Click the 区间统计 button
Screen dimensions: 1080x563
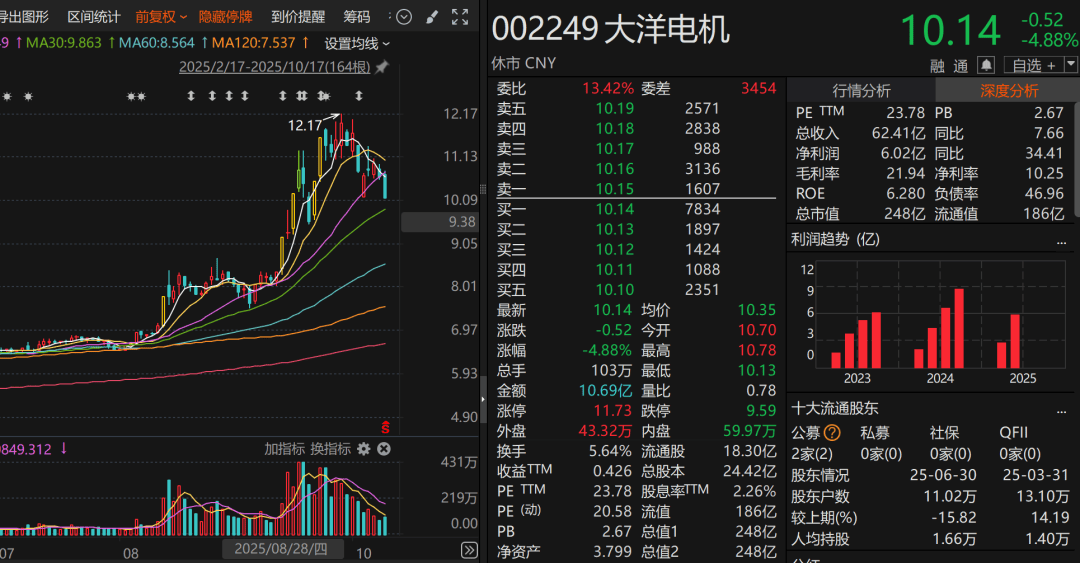pos(94,17)
